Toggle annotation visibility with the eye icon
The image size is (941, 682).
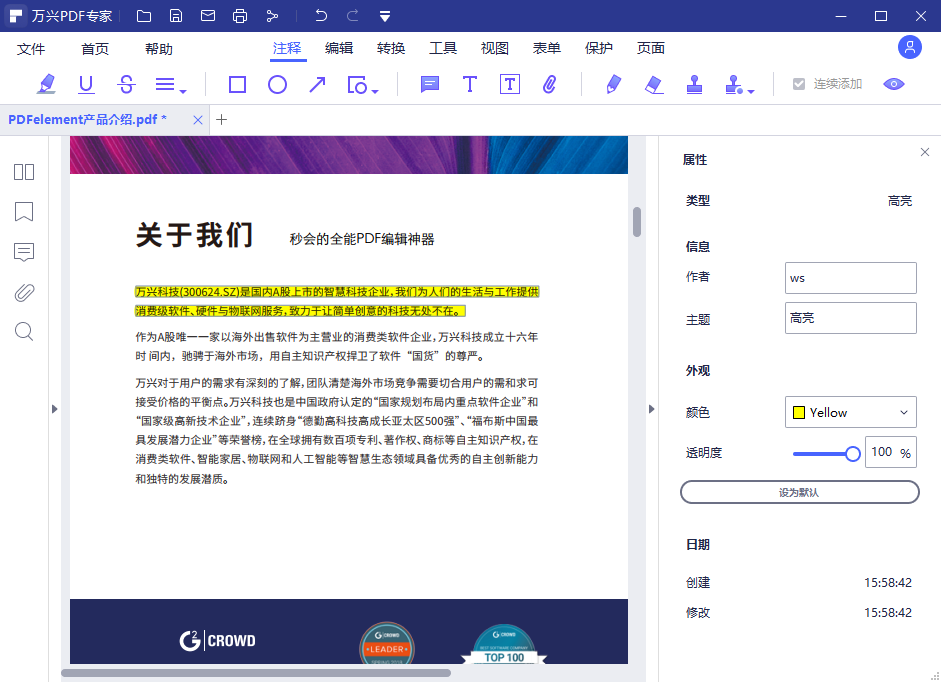click(894, 84)
